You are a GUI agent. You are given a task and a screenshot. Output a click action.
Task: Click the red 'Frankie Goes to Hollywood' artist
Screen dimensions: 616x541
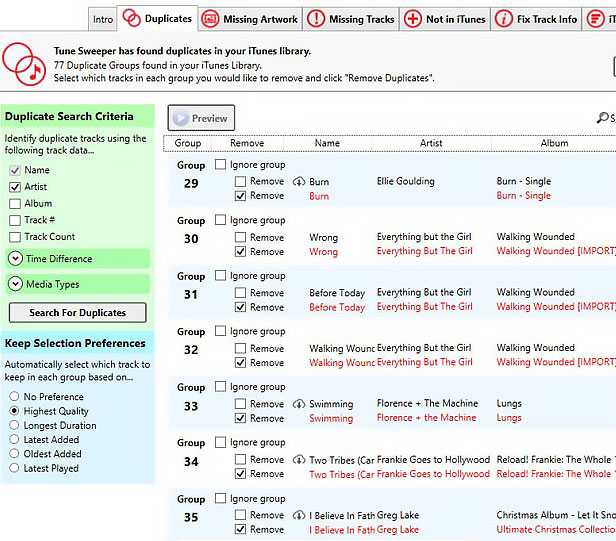click(x=433, y=474)
